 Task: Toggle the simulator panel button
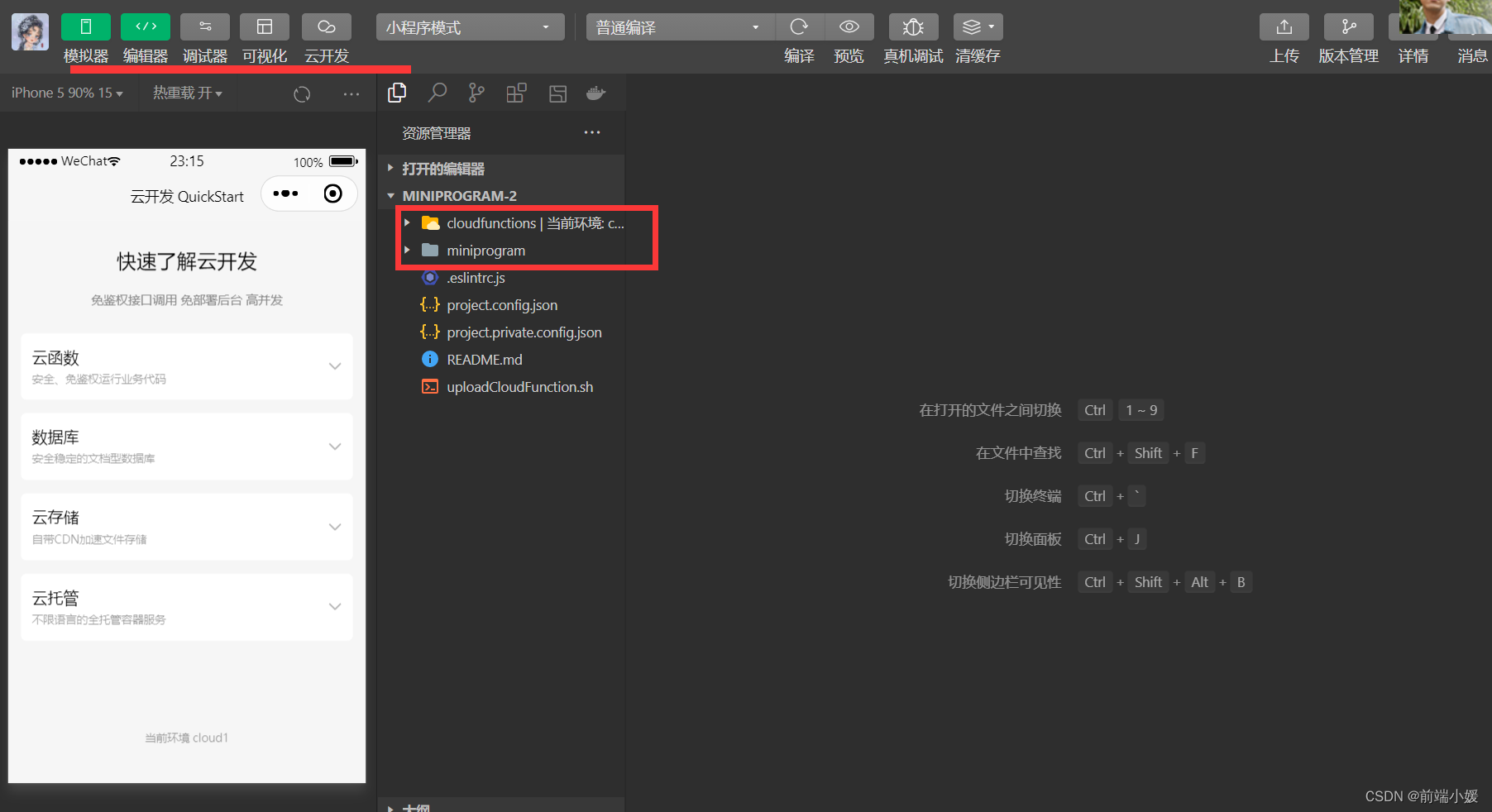tap(86, 27)
